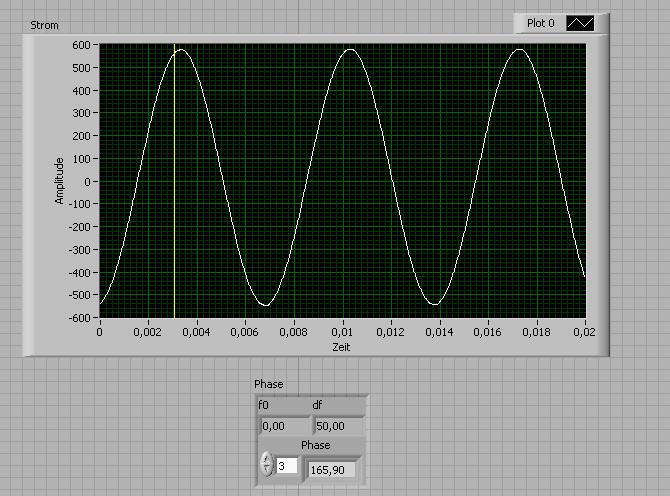Click the Strom graph title label
Image resolution: width=670 pixels, height=496 pixels.
click(x=44, y=24)
